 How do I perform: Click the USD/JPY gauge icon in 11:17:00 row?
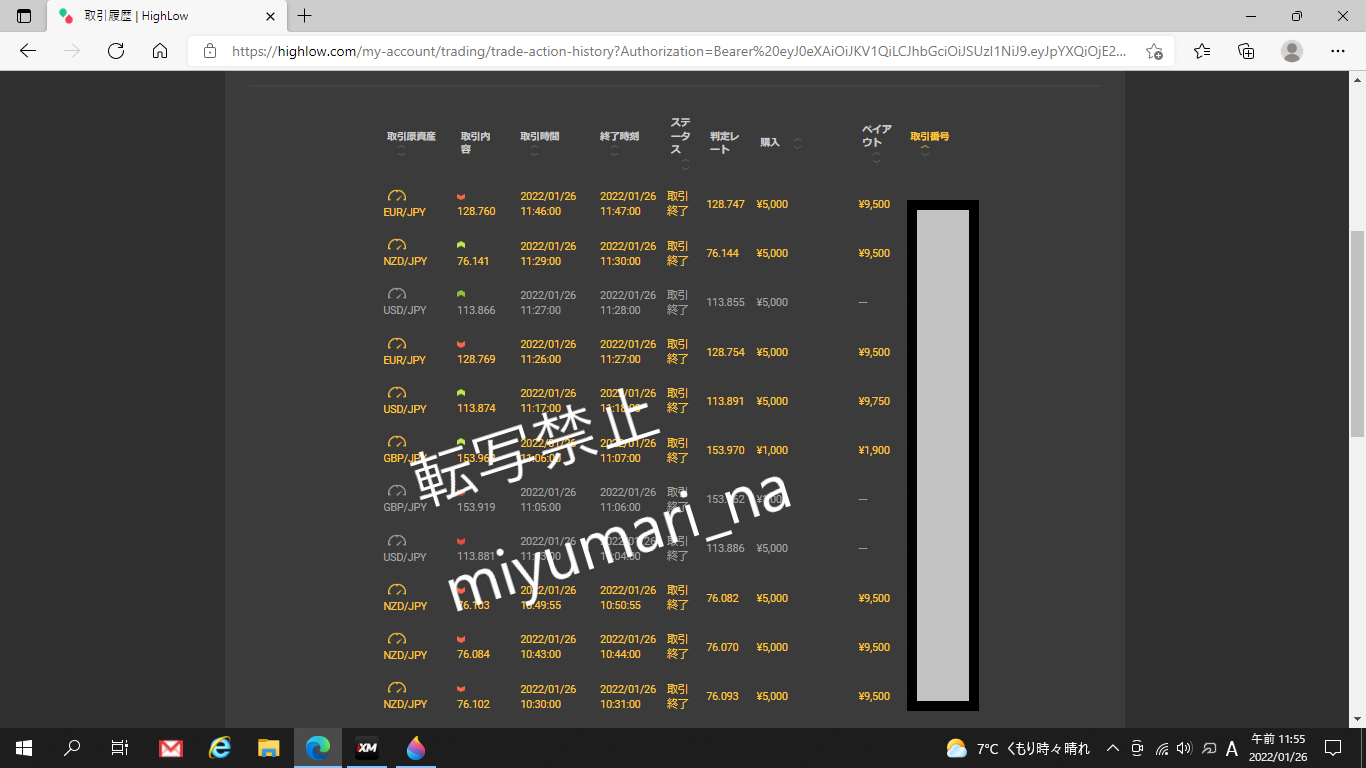coord(397,393)
